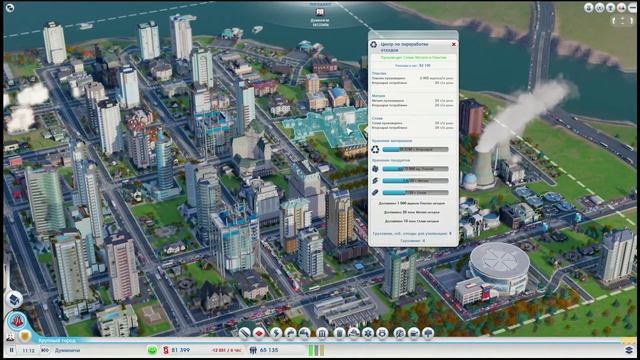Open the Water utilities menu
The width and height of the screenshot is (640, 360).
[x=290, y=333]
